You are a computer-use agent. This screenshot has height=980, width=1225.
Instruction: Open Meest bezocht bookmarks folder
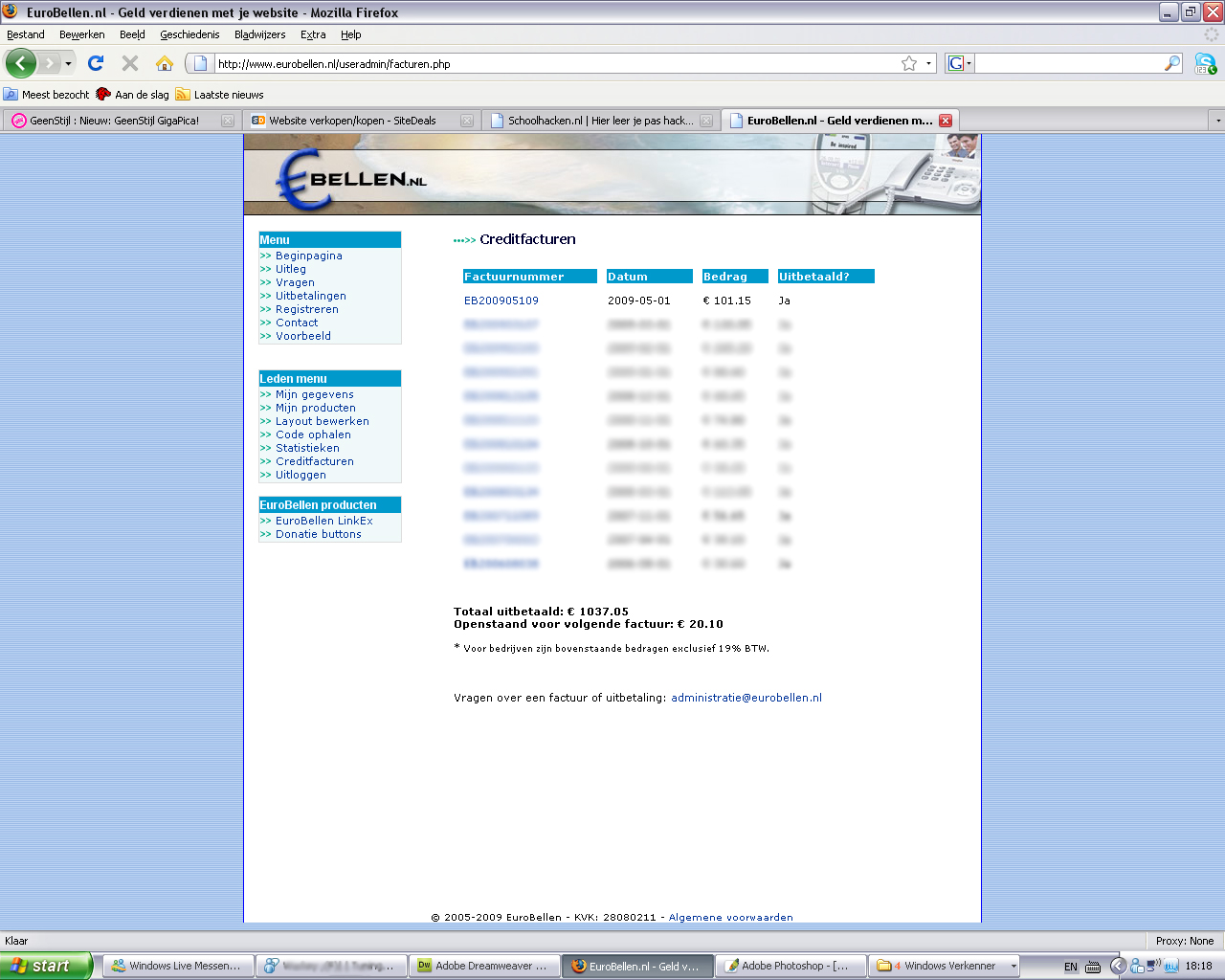coord(47,95)
